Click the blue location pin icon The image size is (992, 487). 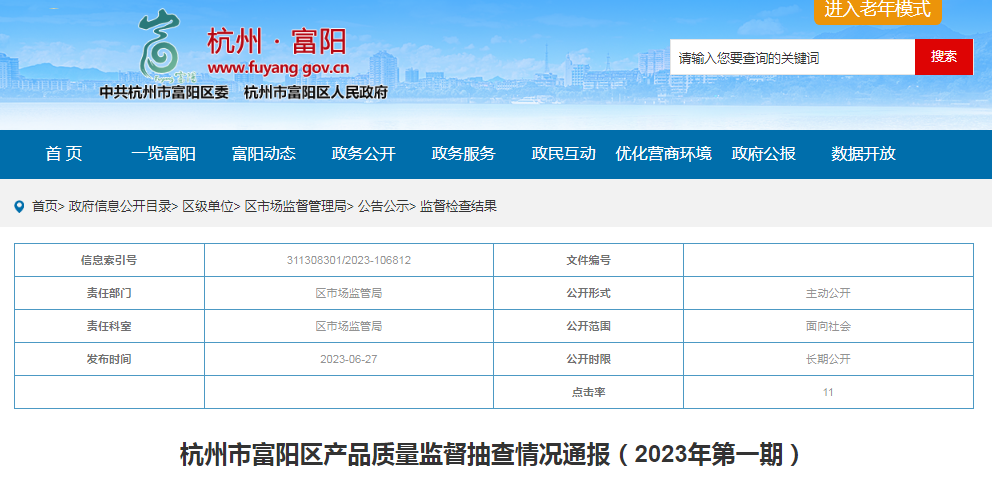pos(19,207)
